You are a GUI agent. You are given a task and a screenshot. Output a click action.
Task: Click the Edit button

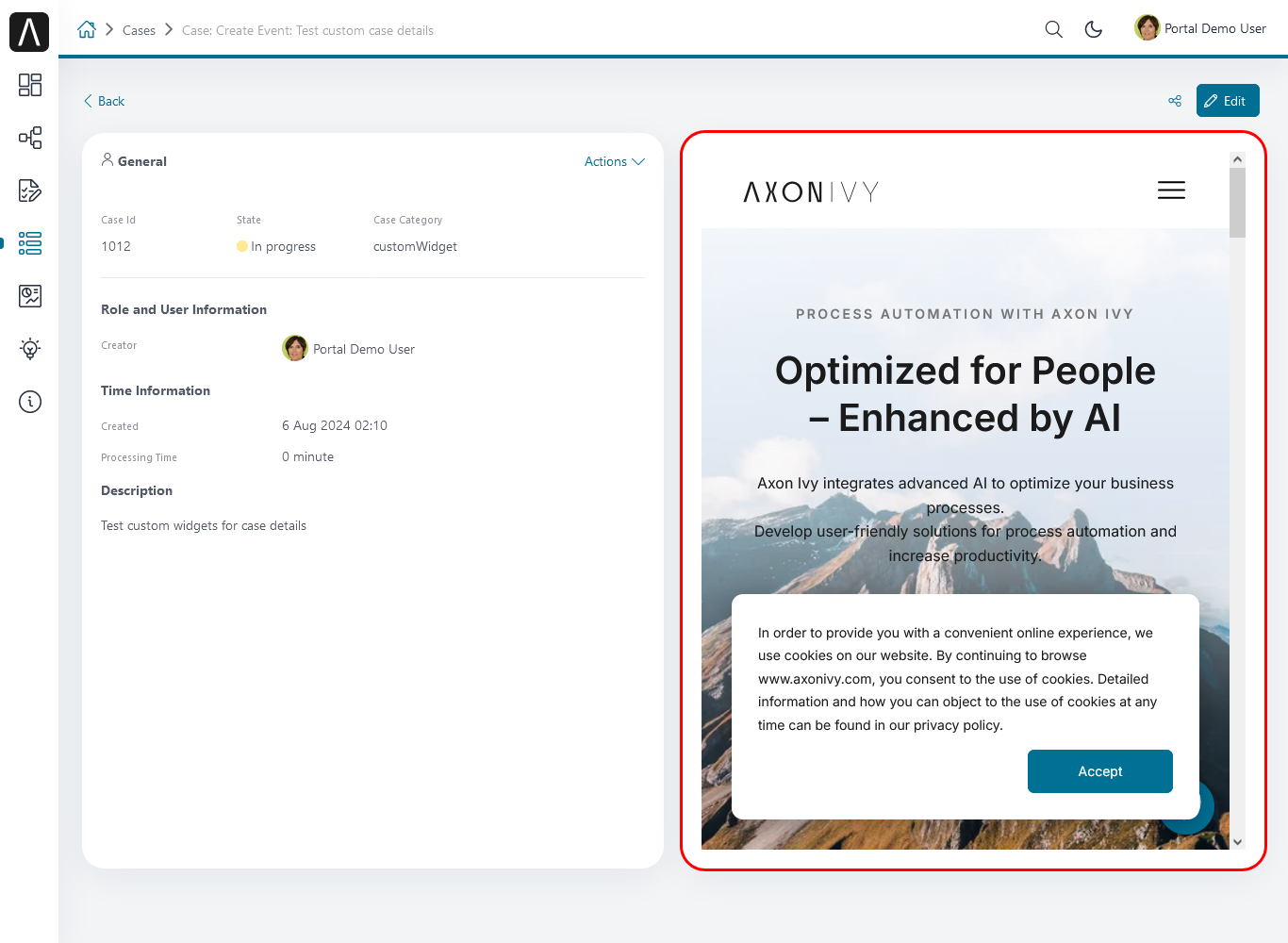click(x=1228, y=101)
